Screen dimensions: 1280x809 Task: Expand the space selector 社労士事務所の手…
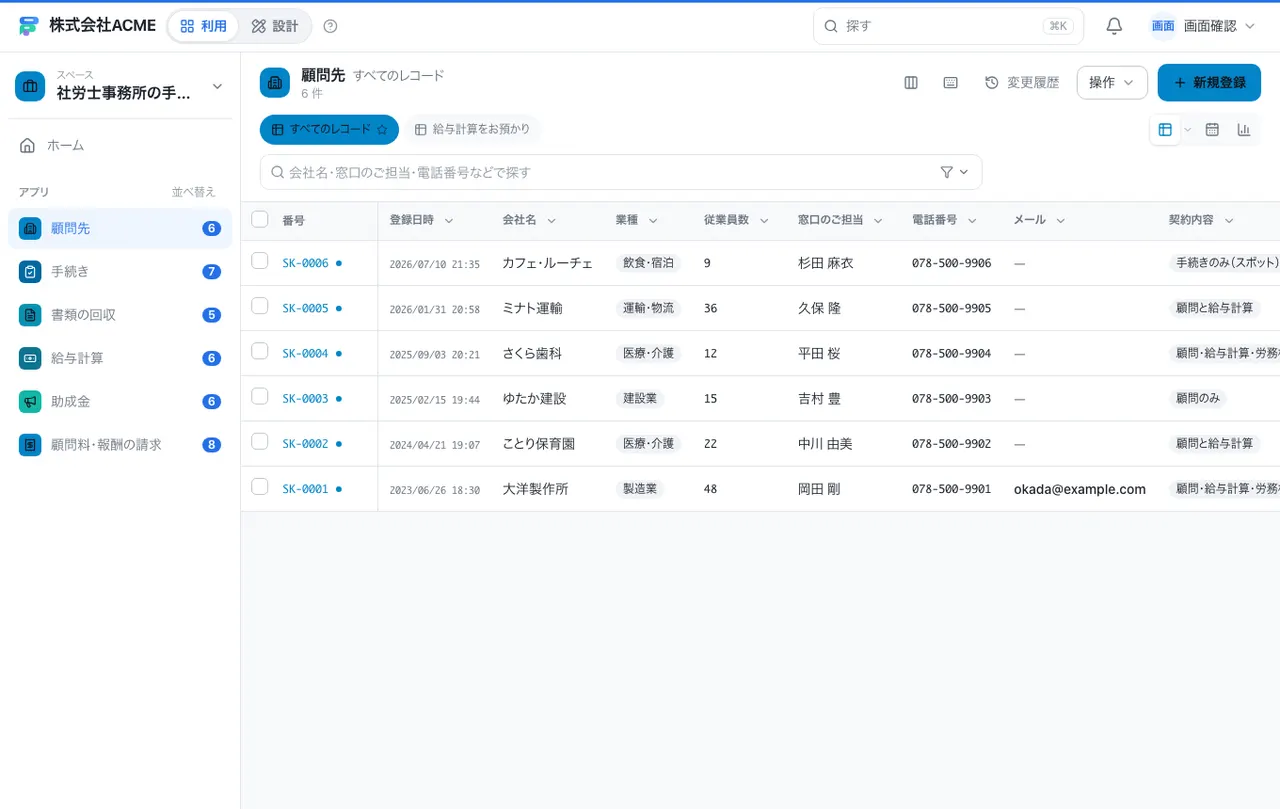(x=120, y=87)
